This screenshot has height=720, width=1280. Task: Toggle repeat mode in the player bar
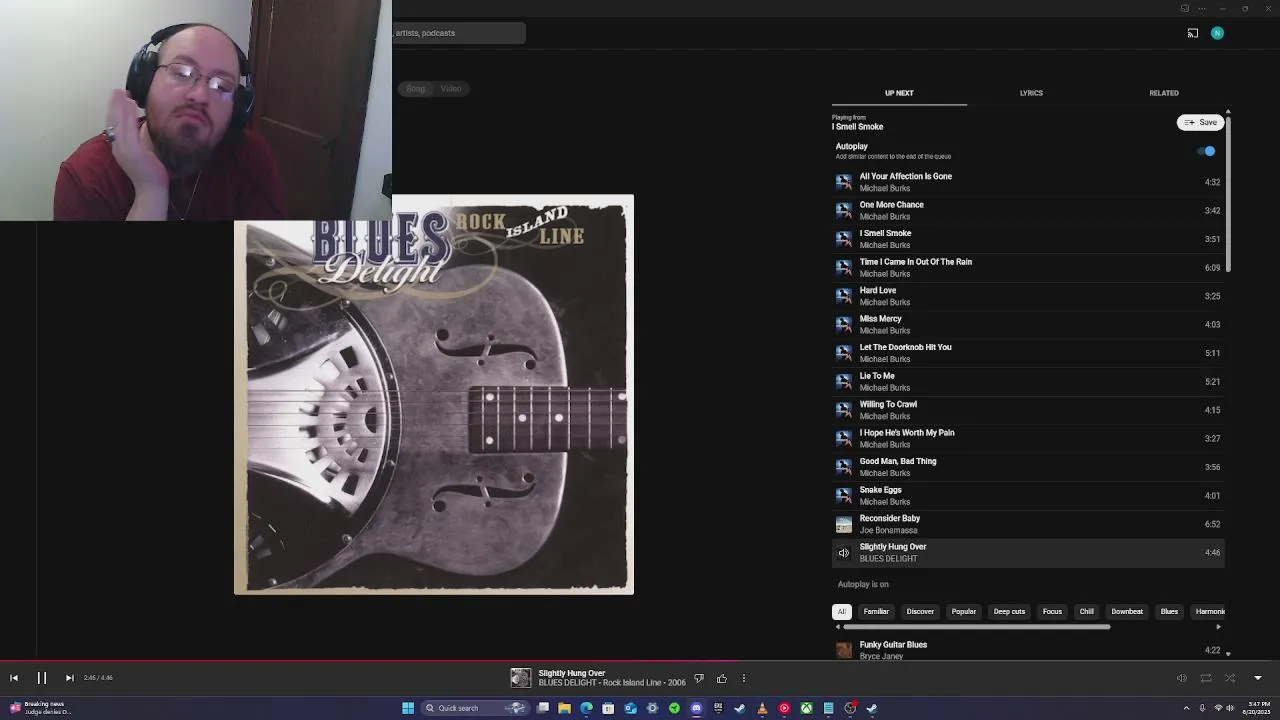click(1206, 678)
